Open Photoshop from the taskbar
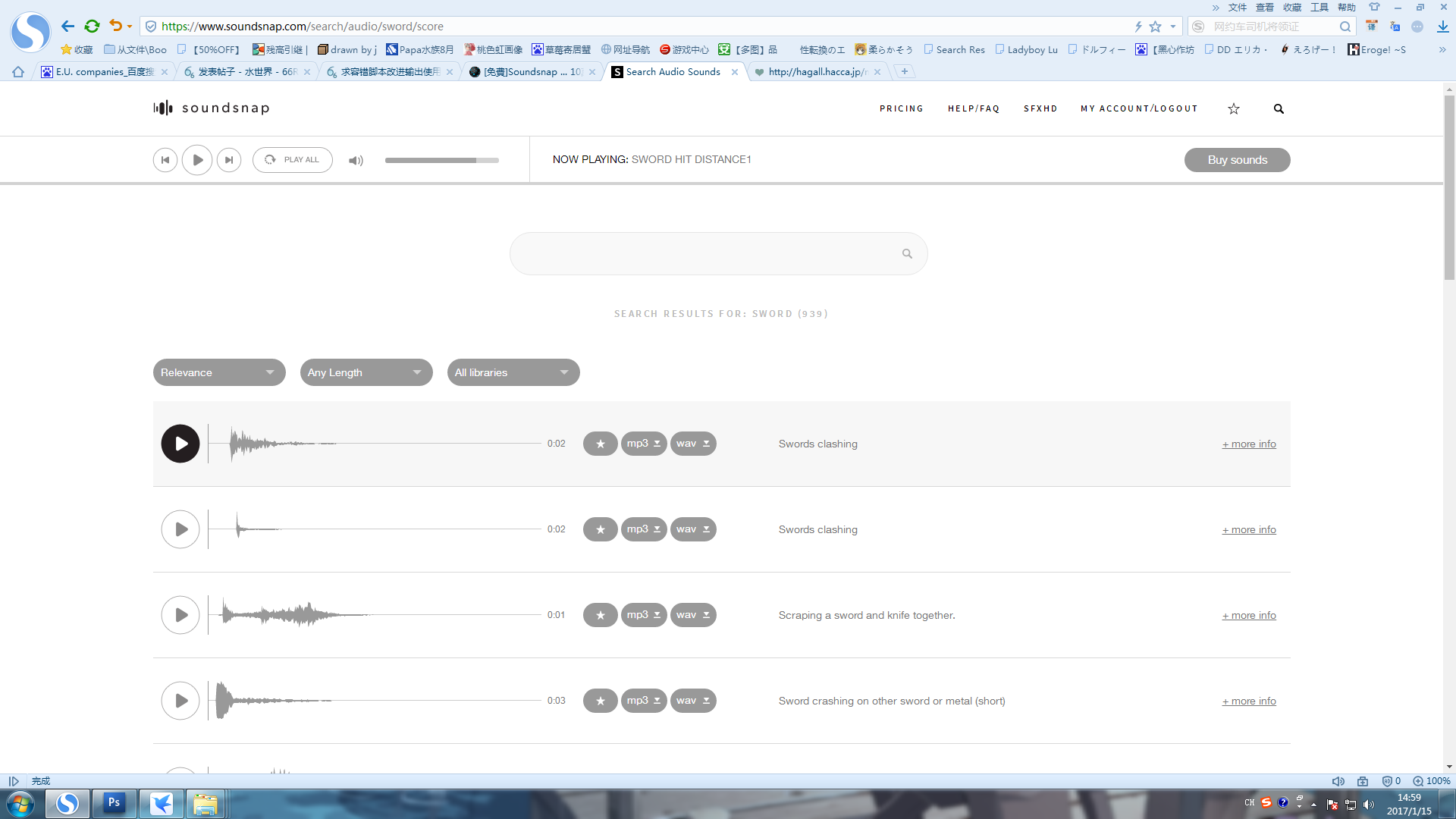Image resolution: width=1456 pixels, height=819 pixels. (x=114, y=803)
